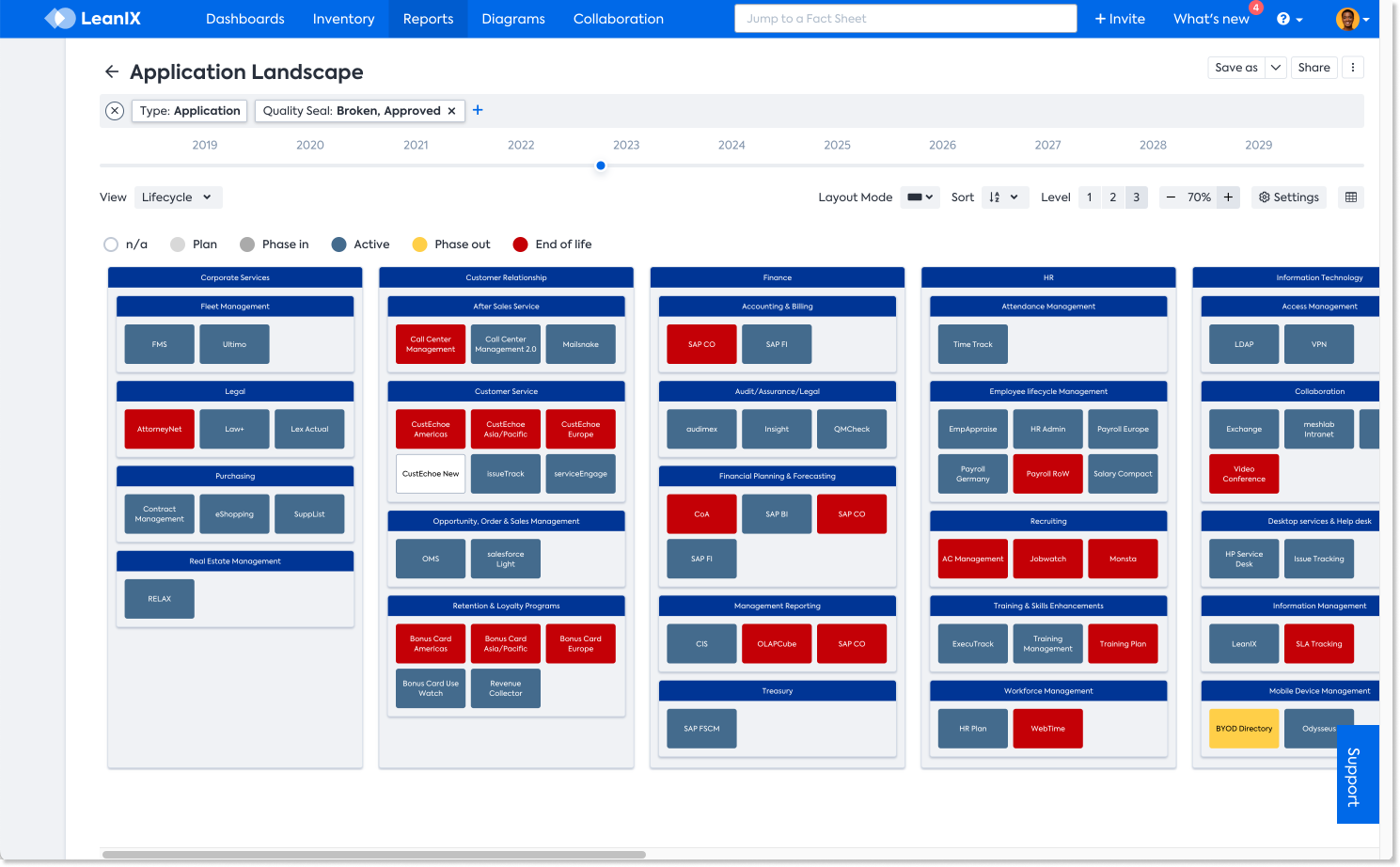Switch to the table view icon
The width and height of the screenshot is (1400, 867).
point(1351,197)
